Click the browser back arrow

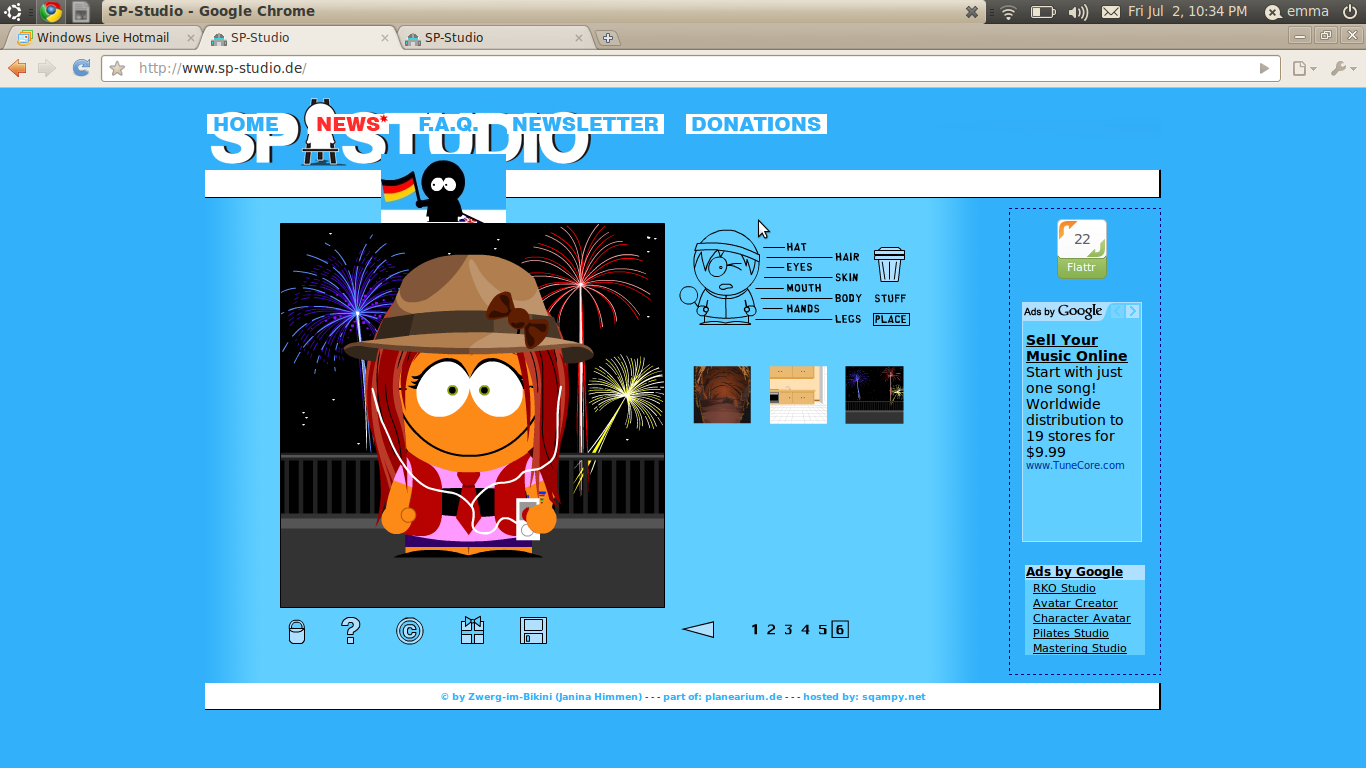tap(17, 68)
